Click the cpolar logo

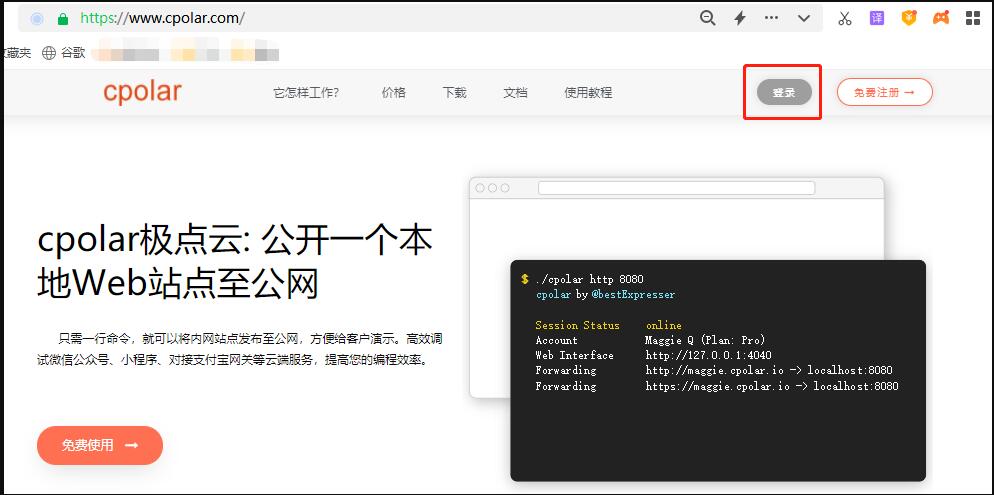142,92
